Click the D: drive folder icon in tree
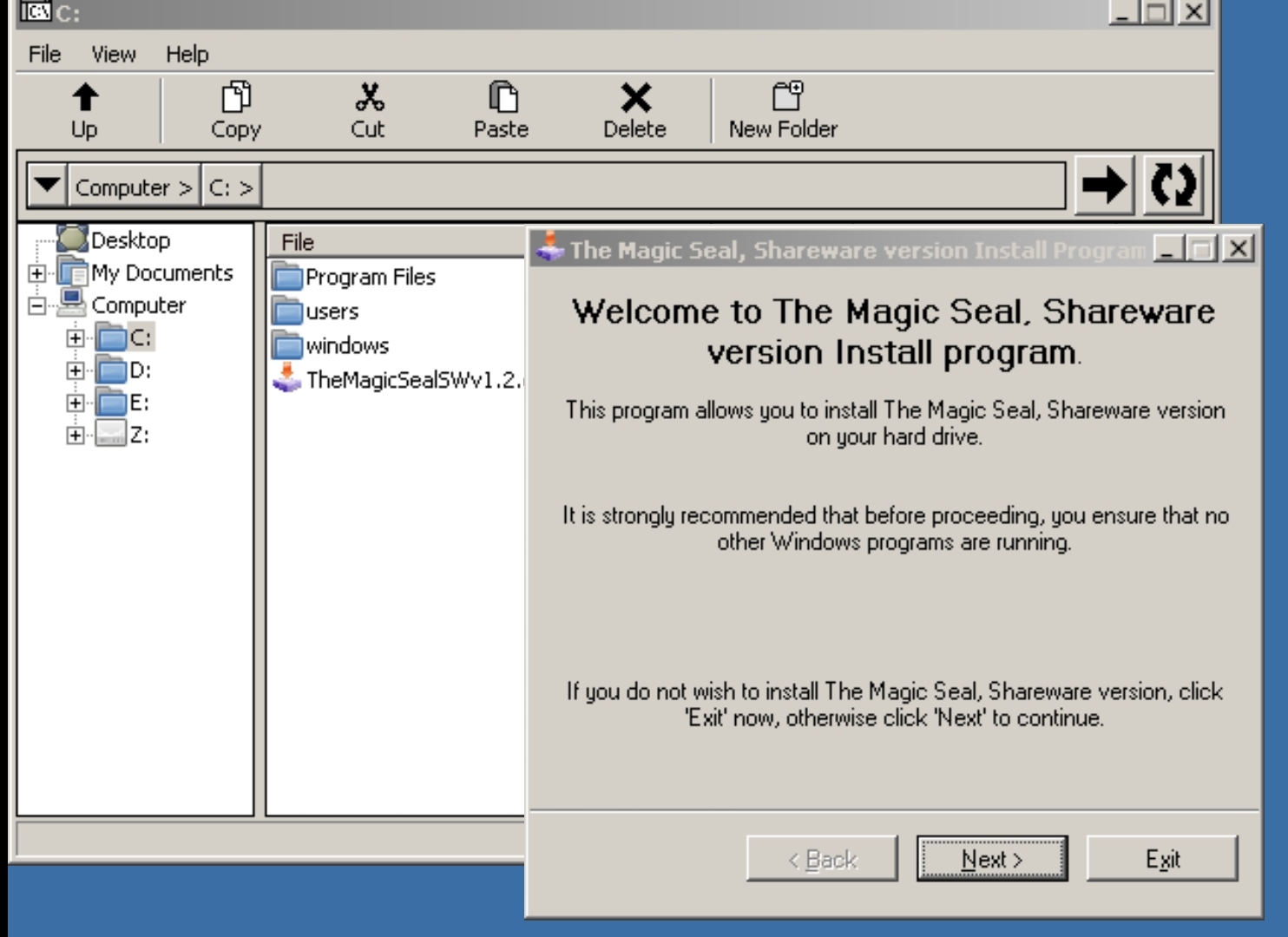 112,370
